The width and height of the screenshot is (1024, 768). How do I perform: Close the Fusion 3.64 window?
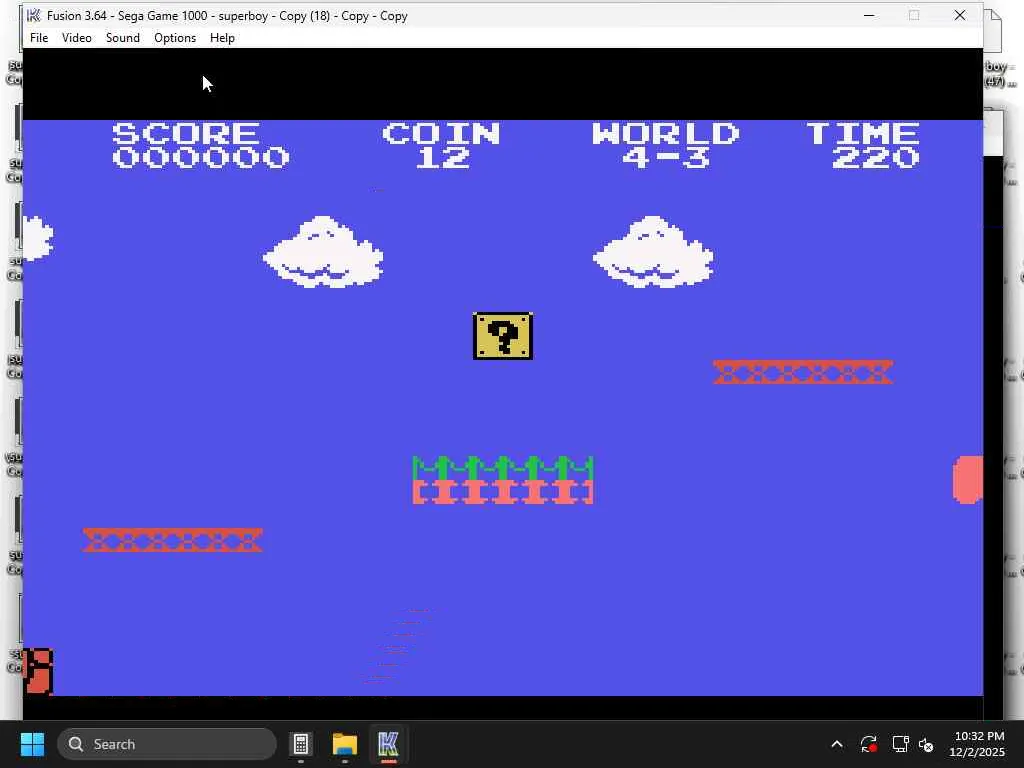click(959, 15)
